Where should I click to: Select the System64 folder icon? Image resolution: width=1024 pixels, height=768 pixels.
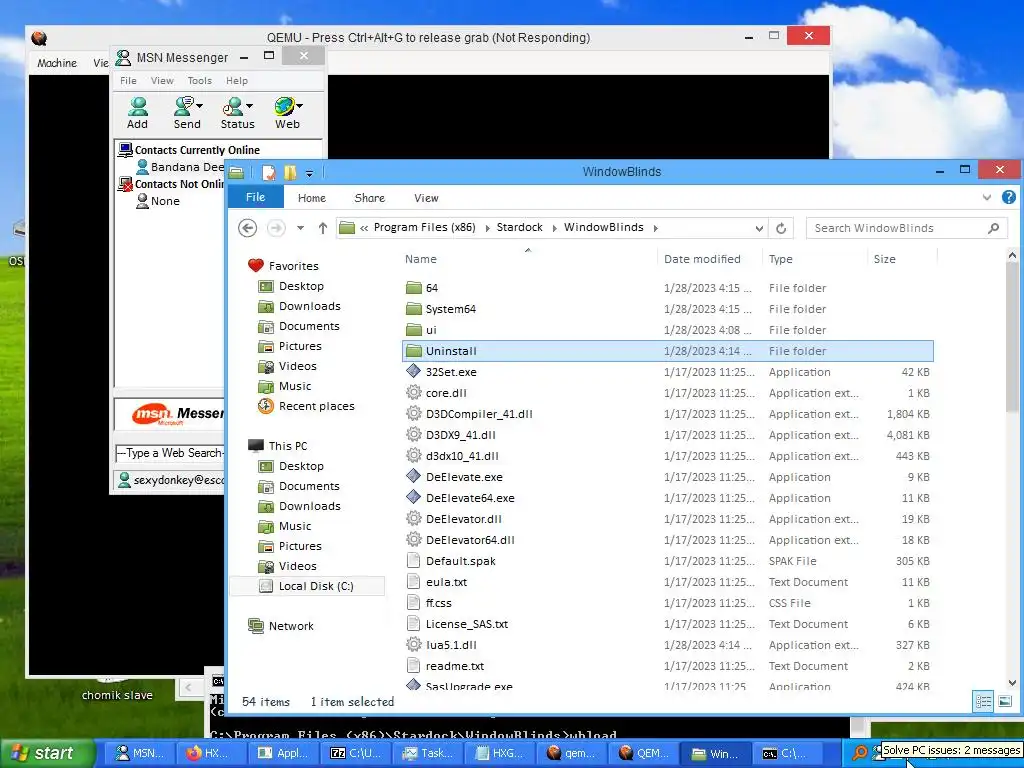point(413,308)
